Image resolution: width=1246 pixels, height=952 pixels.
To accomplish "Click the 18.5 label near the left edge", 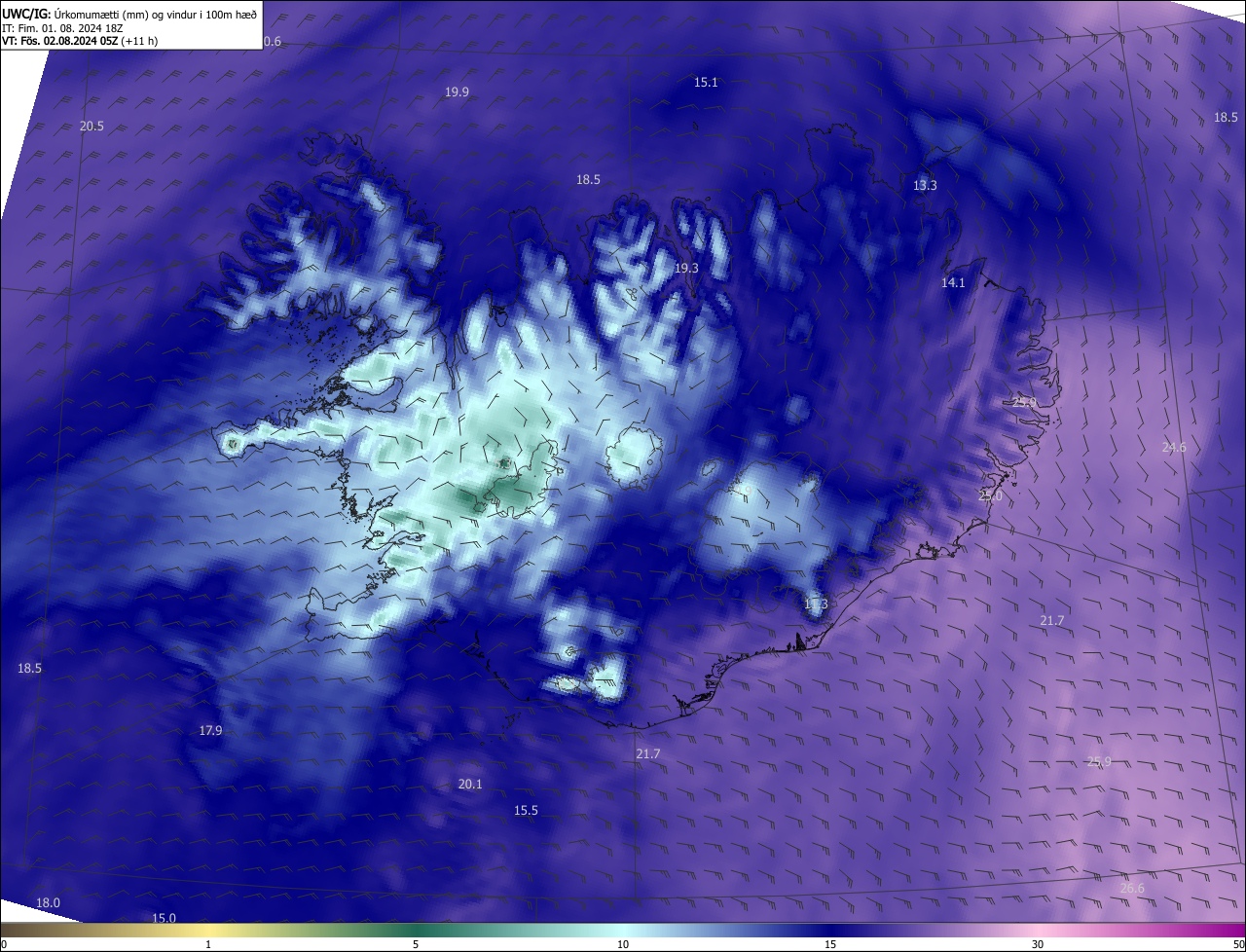I will point(29,668).
